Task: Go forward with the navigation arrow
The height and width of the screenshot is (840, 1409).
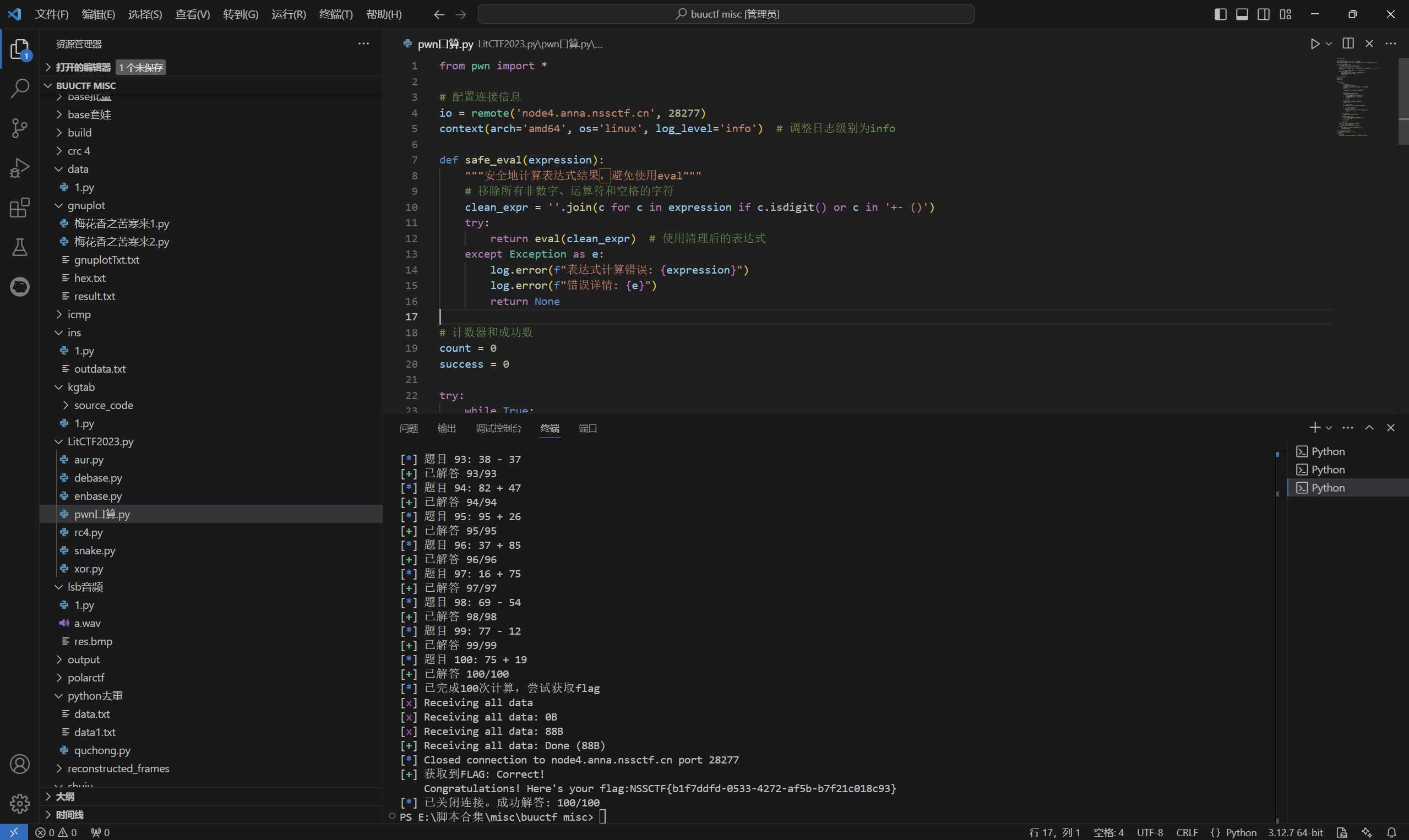Action: (x=461, y=14)
